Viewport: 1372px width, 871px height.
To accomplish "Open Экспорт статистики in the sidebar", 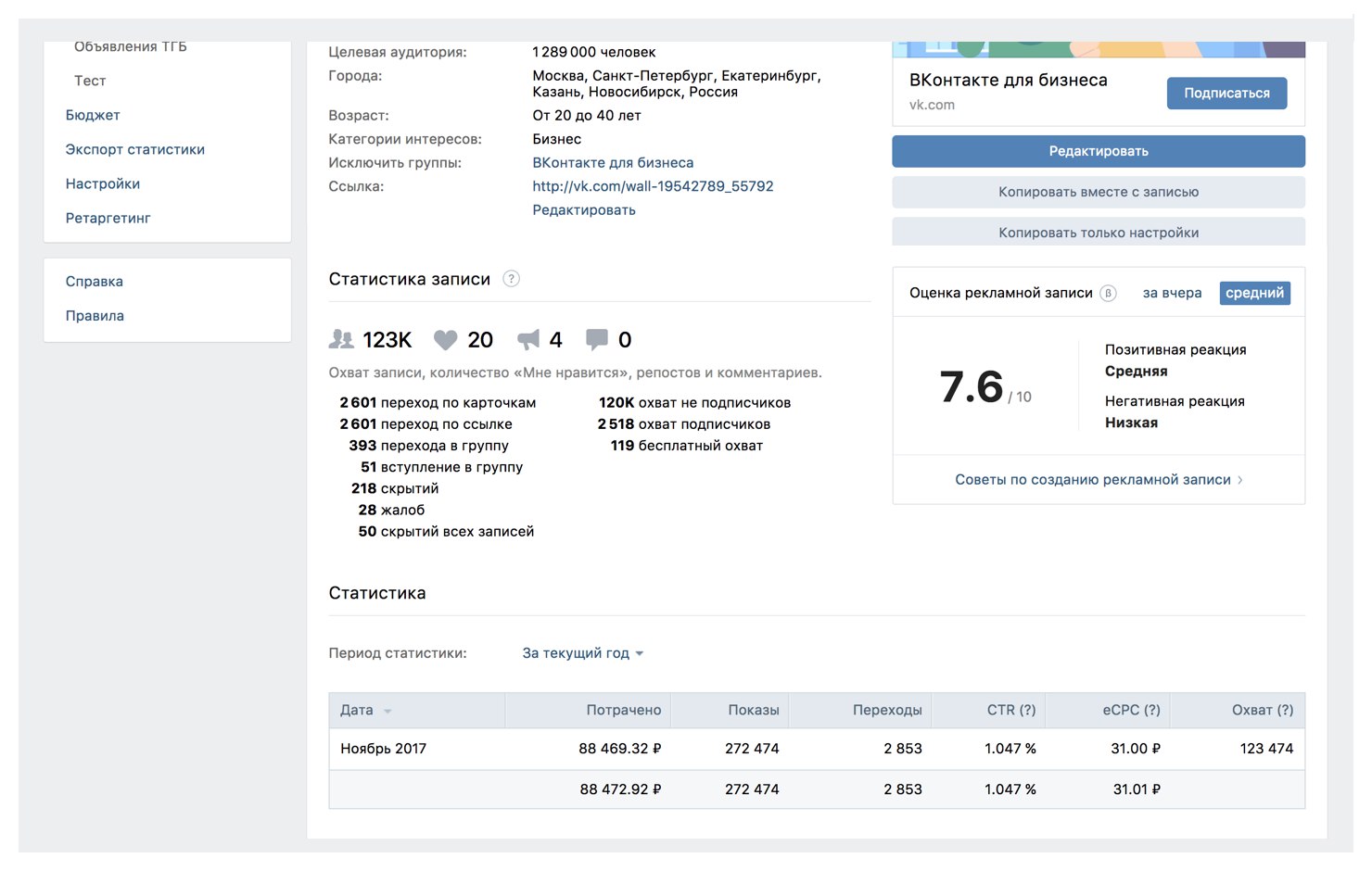I will coord(135,149).
